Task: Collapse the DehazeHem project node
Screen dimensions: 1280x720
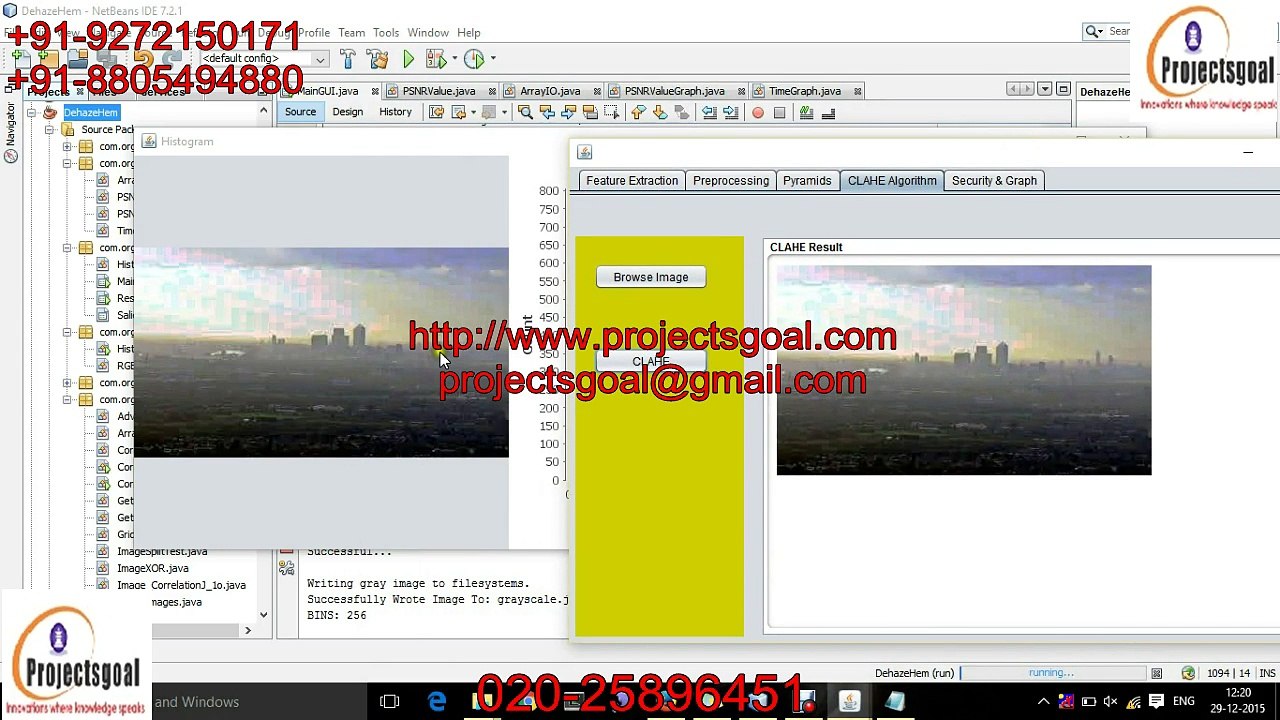Action: click(x=32, y=113)
